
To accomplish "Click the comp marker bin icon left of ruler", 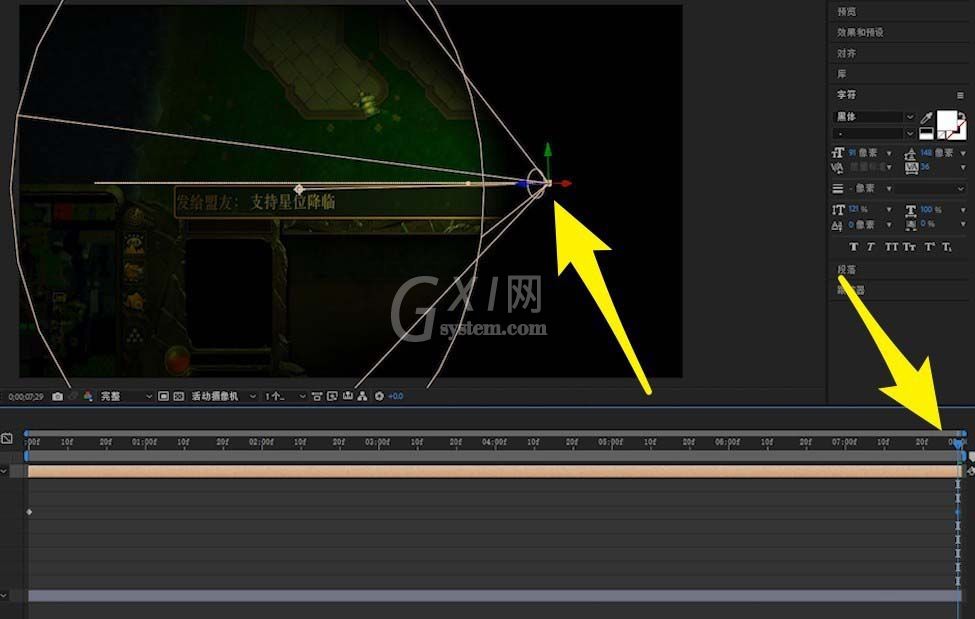I will 7,439.
